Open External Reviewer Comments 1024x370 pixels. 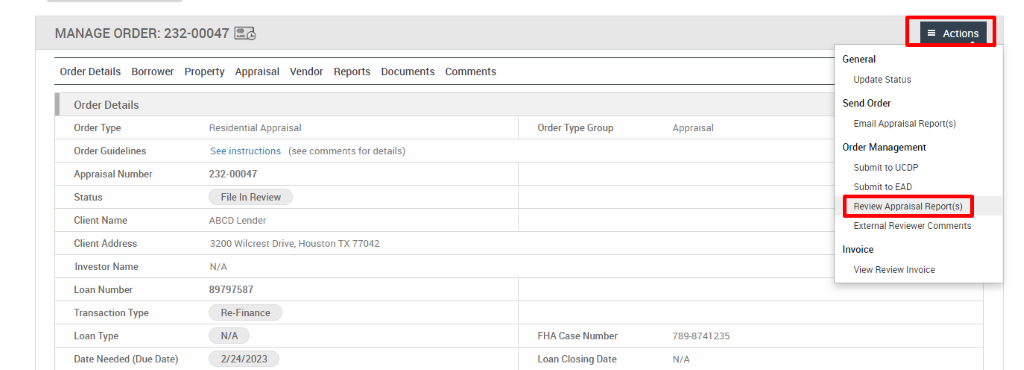[x=912, y=226]
